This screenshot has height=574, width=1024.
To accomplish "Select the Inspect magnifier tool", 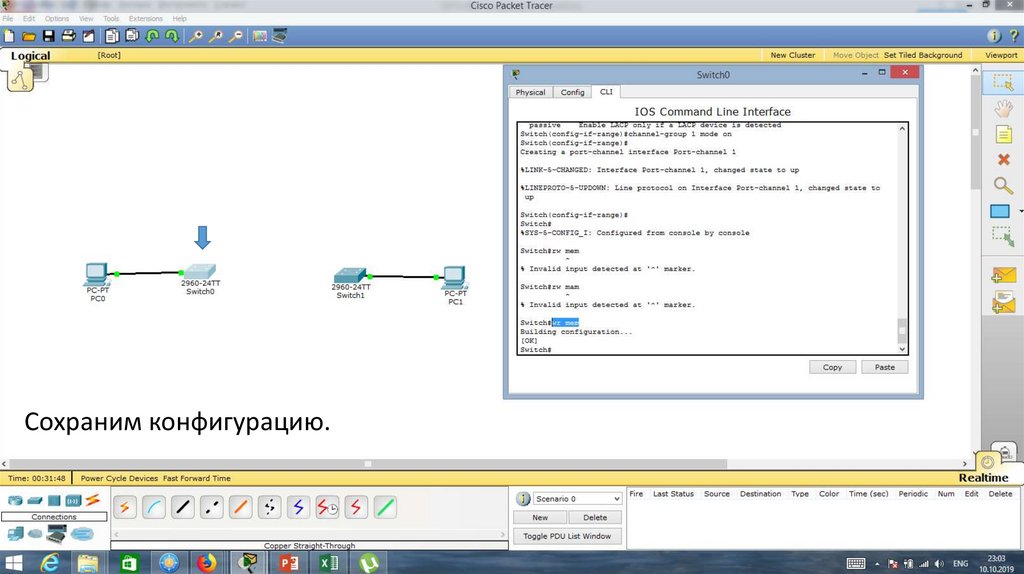I will pyautogui.click(x=1002, y=185).
